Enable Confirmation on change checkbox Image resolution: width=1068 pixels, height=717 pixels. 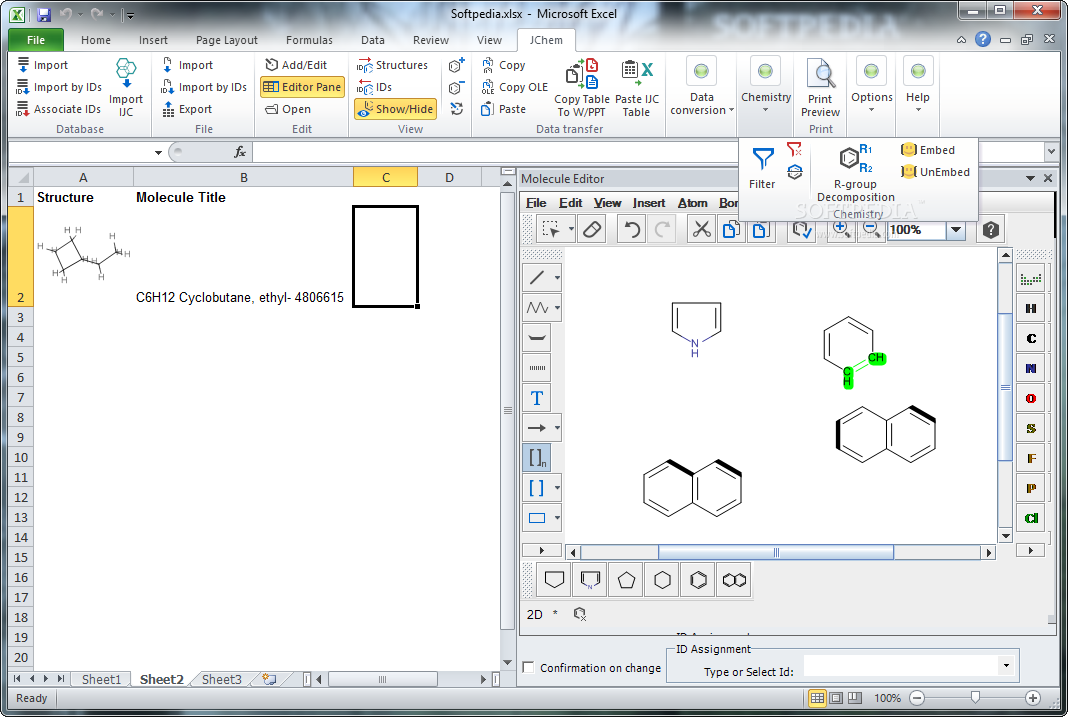point(528,667)
